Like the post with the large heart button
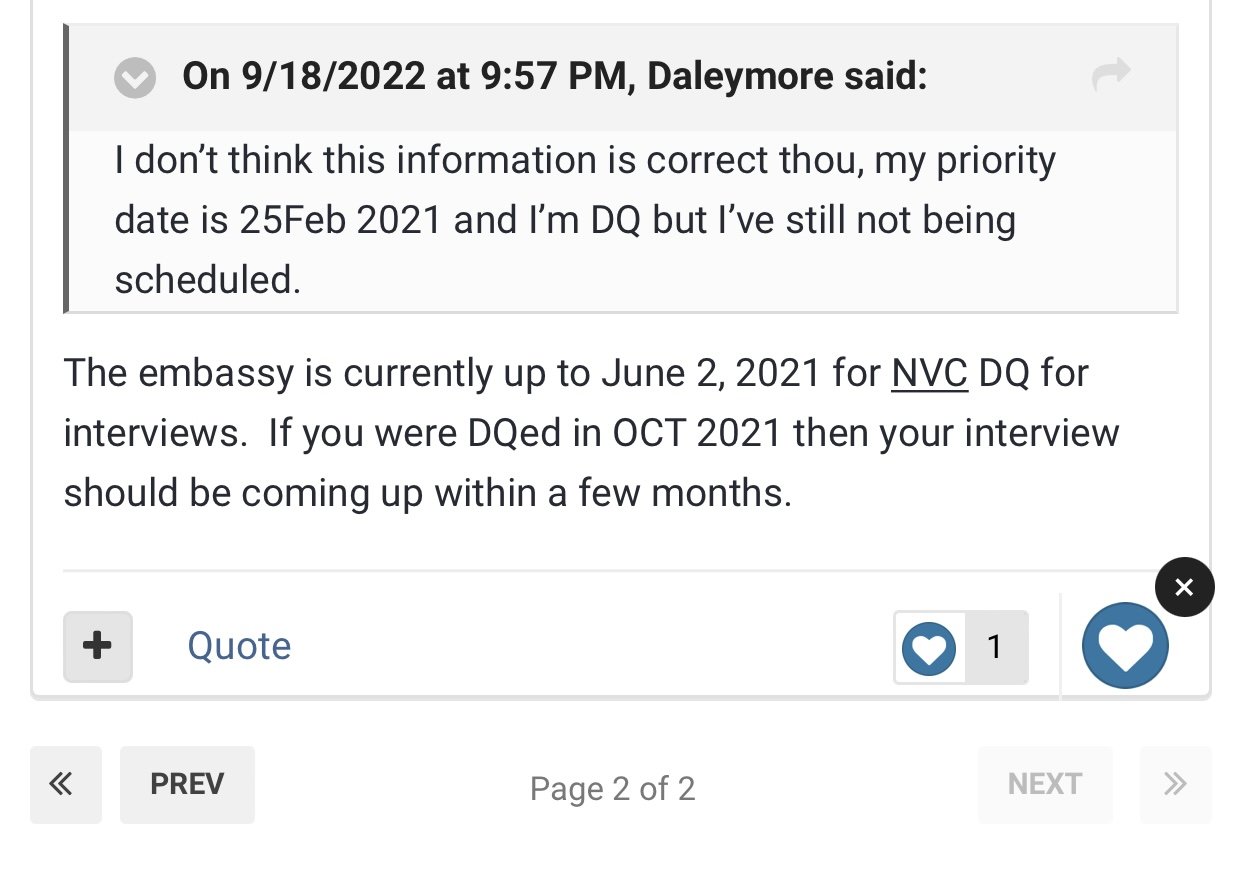Screen dimensions: 1242x881 tap(1125, 645)
